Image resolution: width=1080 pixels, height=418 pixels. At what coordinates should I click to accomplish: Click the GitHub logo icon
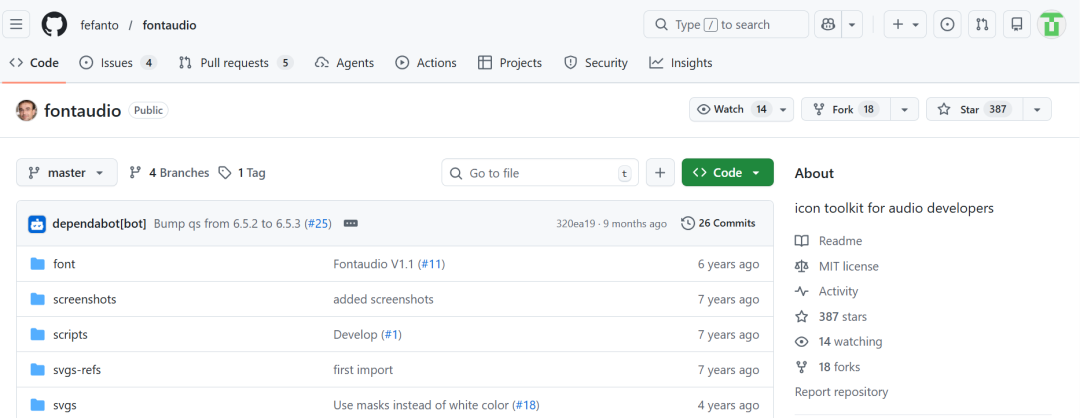click(x=55, y=24)
